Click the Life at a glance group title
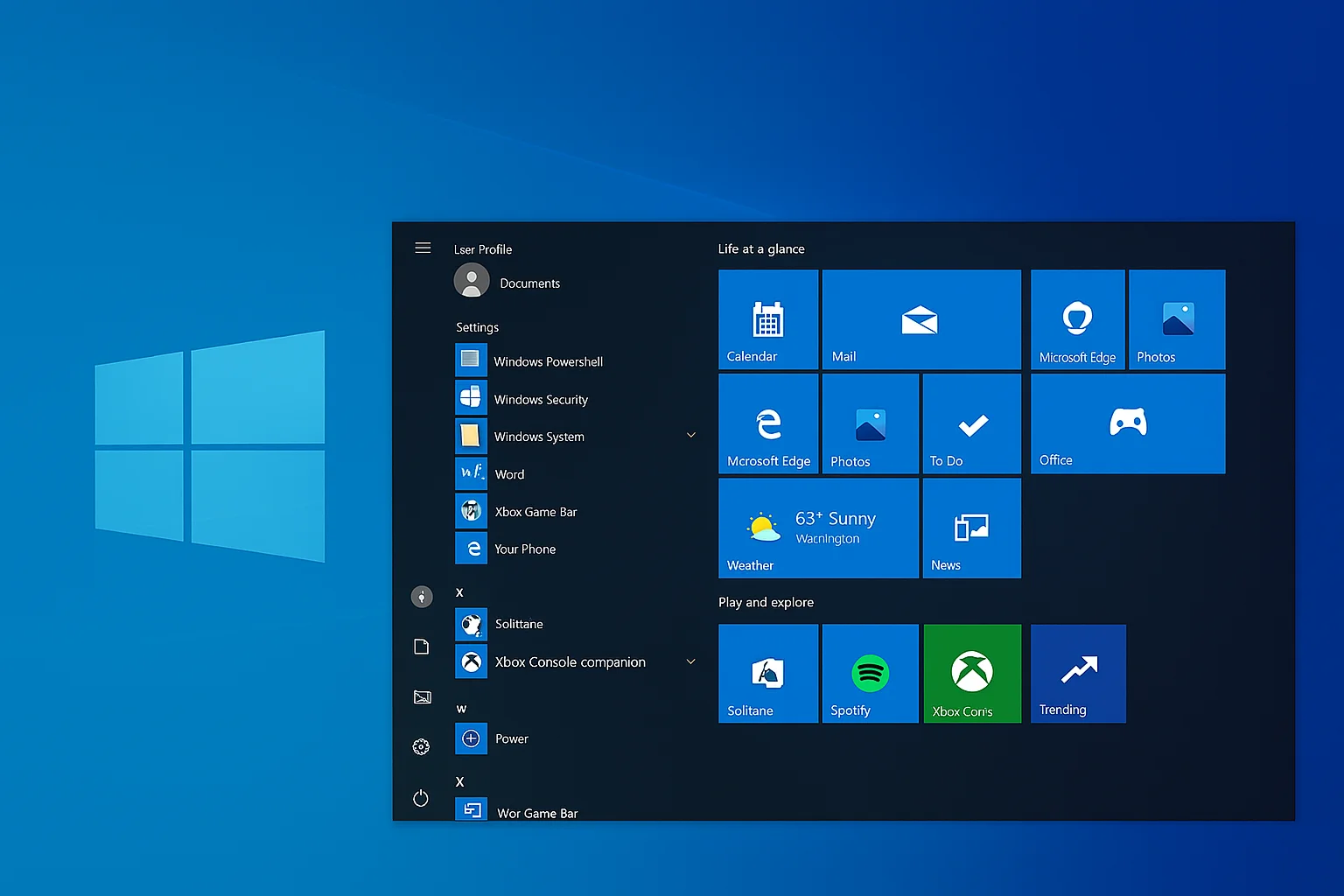The image size is (1344, 896). click(x=761, y=248)
